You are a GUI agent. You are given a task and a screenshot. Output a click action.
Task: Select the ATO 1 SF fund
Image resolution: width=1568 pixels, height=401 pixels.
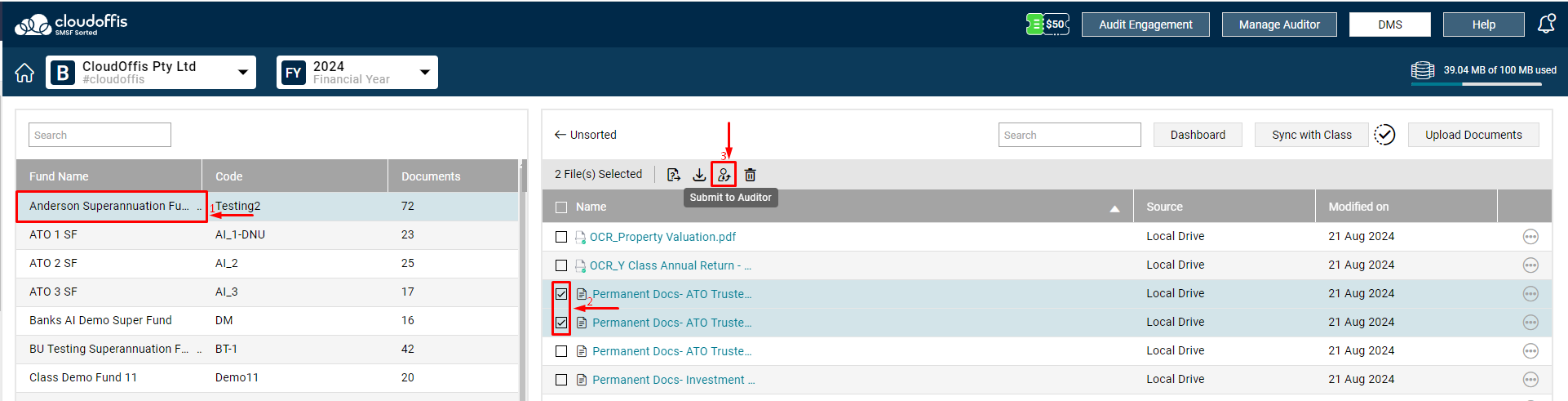(267, 234)
